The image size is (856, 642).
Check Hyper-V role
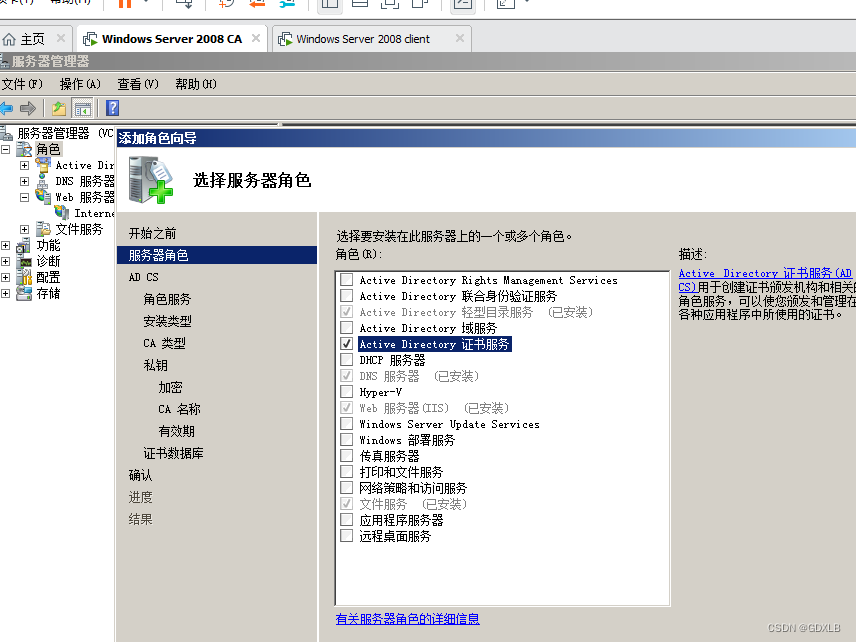tap(346, 392)
